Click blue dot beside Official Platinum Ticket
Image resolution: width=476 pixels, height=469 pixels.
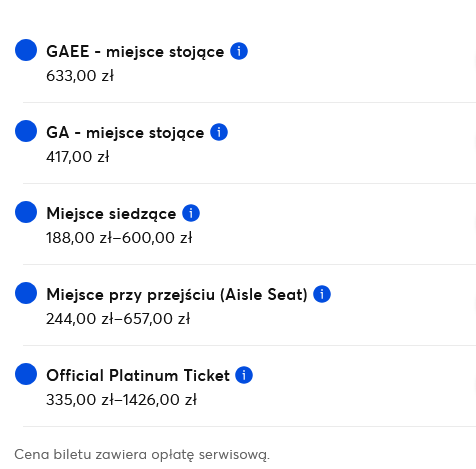click(x=26, y=374)
